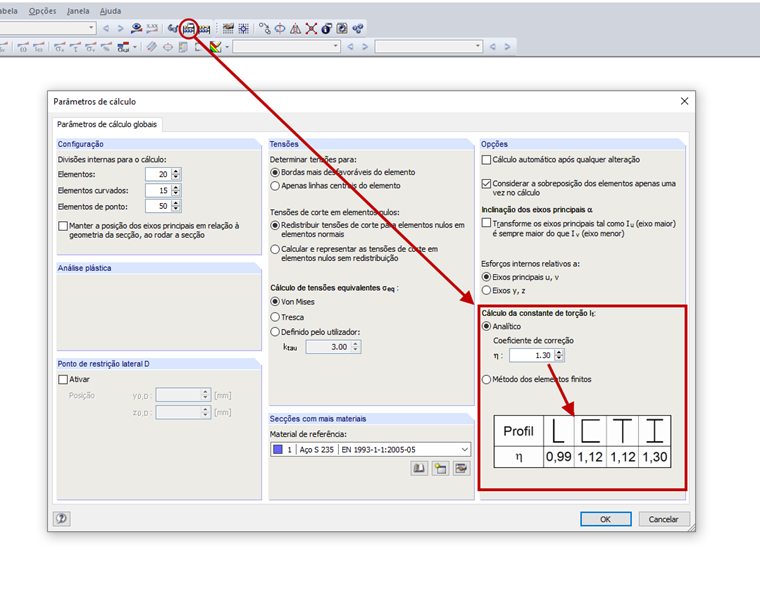Click the edit material icon
This screenshot has height=596, width=760.
click(461, 468)
